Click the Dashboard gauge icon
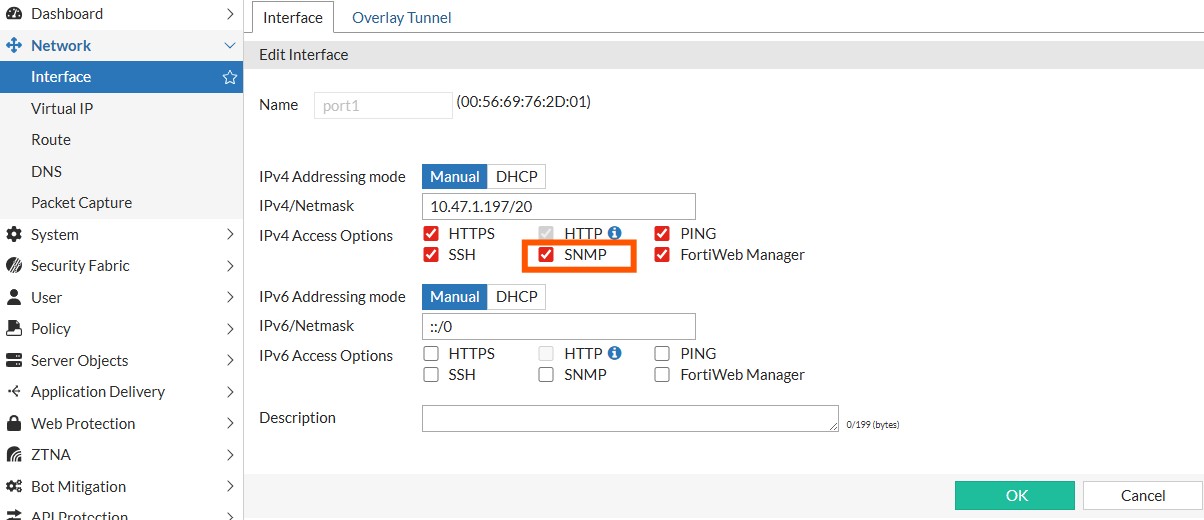1204x520 pixels. [14, 14]
